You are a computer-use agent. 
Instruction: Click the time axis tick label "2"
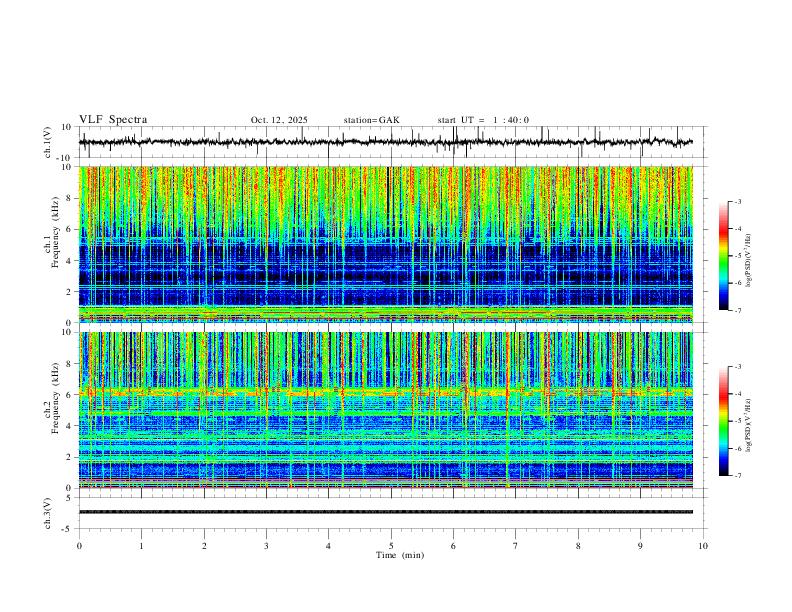click(204, 546)
